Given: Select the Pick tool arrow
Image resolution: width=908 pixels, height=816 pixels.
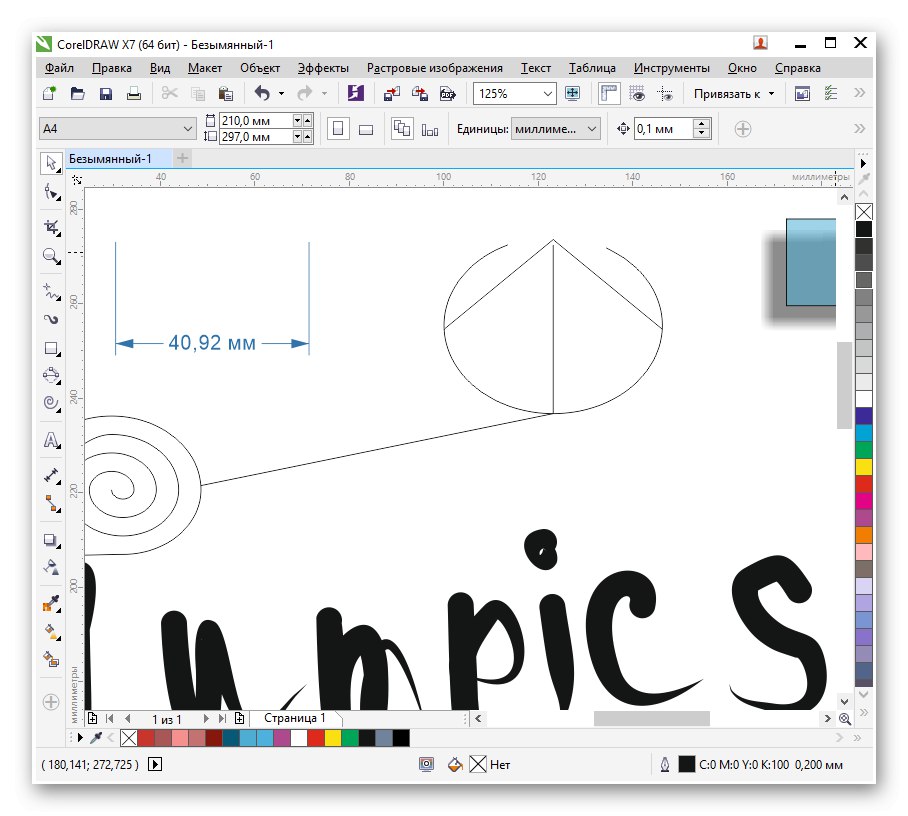Looking at the screenshot, I should [51, 163].
